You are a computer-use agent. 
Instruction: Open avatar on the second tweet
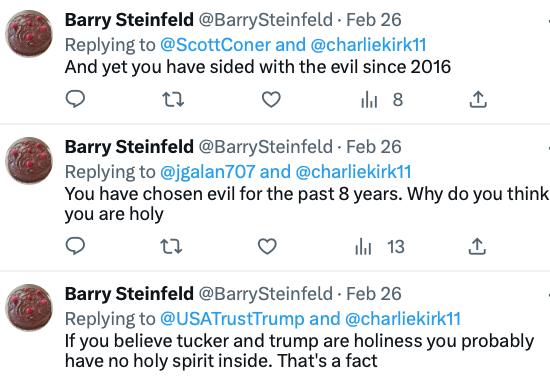click(x=29, y=160)
